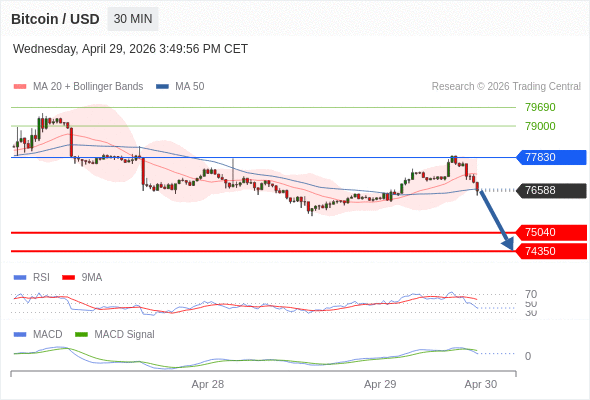Click the 74350 red support price tag
The image size is (590, 400).
551,251
